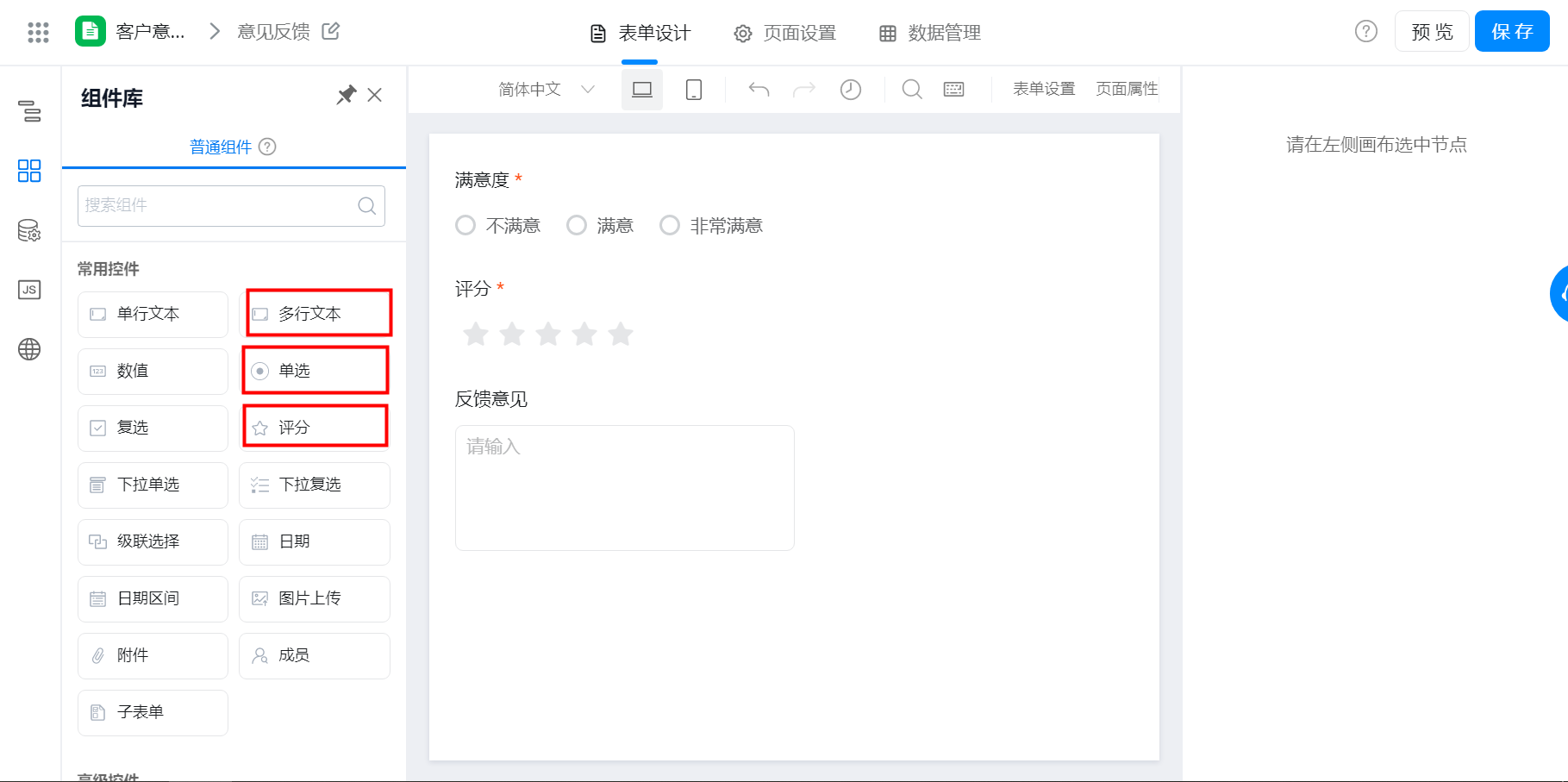Click the 客户意... app name
1568x782 pixels.
point(150,32)
